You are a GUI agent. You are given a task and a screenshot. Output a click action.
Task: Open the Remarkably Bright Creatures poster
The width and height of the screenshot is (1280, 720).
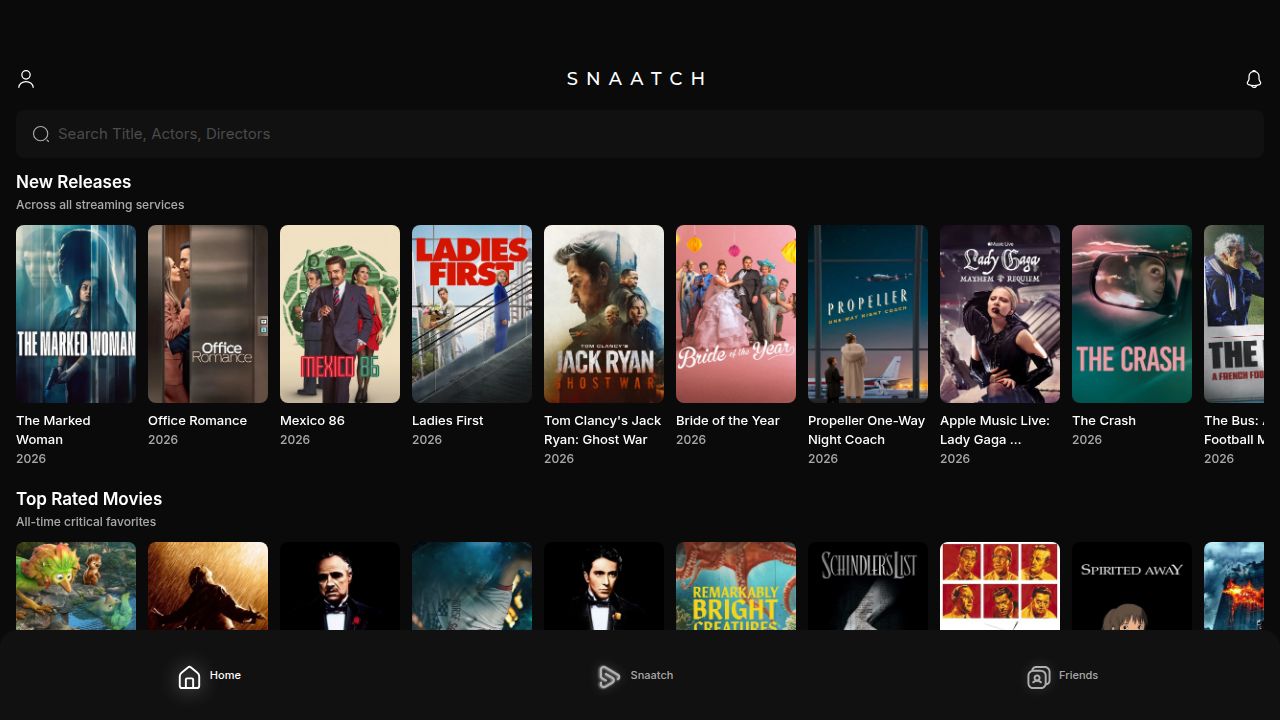click(736, 586)
